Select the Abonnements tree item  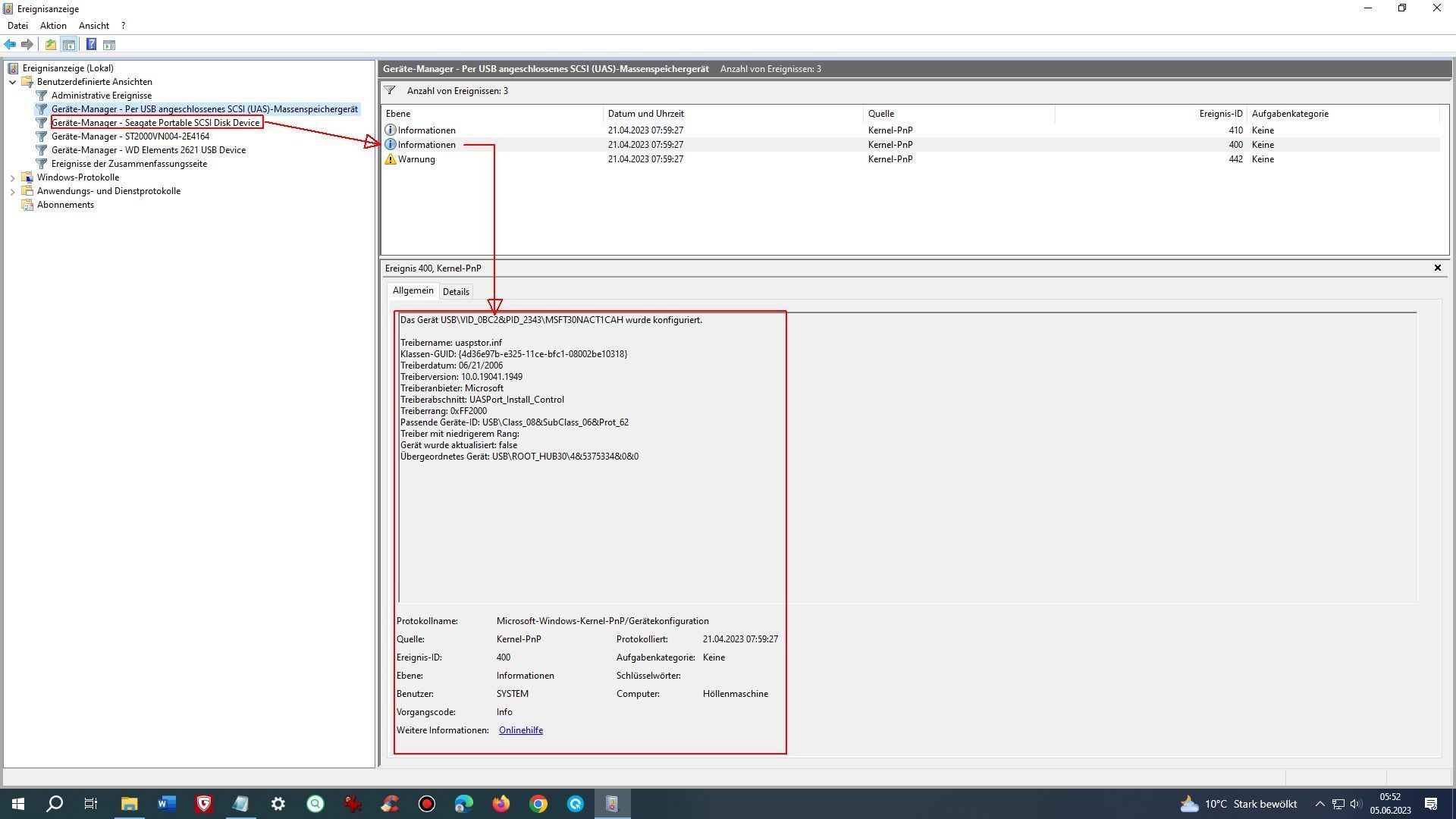pos(65,205)
